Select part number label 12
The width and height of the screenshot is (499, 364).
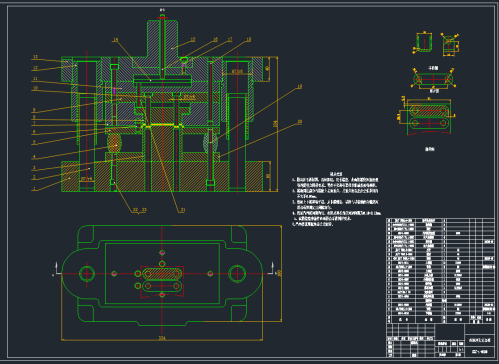pos(35,68)
